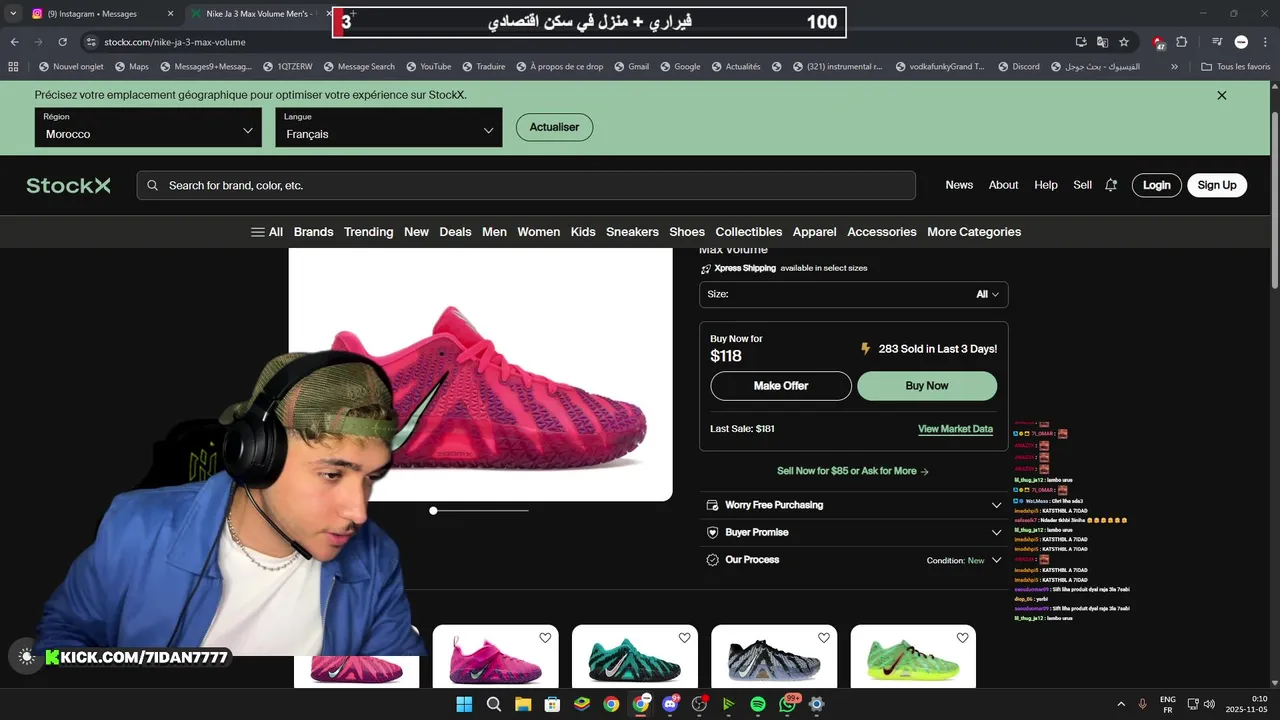Open the Sneakers category menu
Screen dimensions: 1280x720
click(x=632, y=232)
